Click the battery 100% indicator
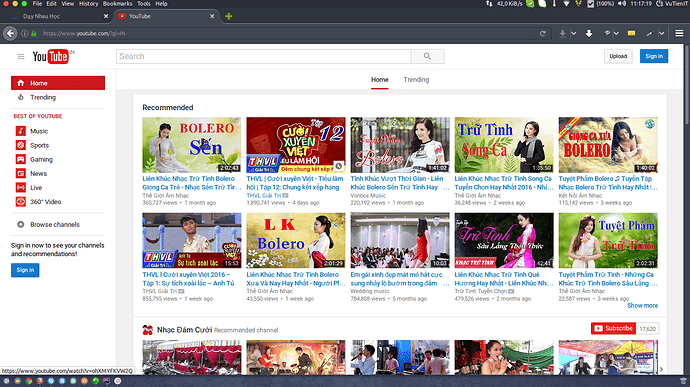690x387 pixels. [605, 4]
